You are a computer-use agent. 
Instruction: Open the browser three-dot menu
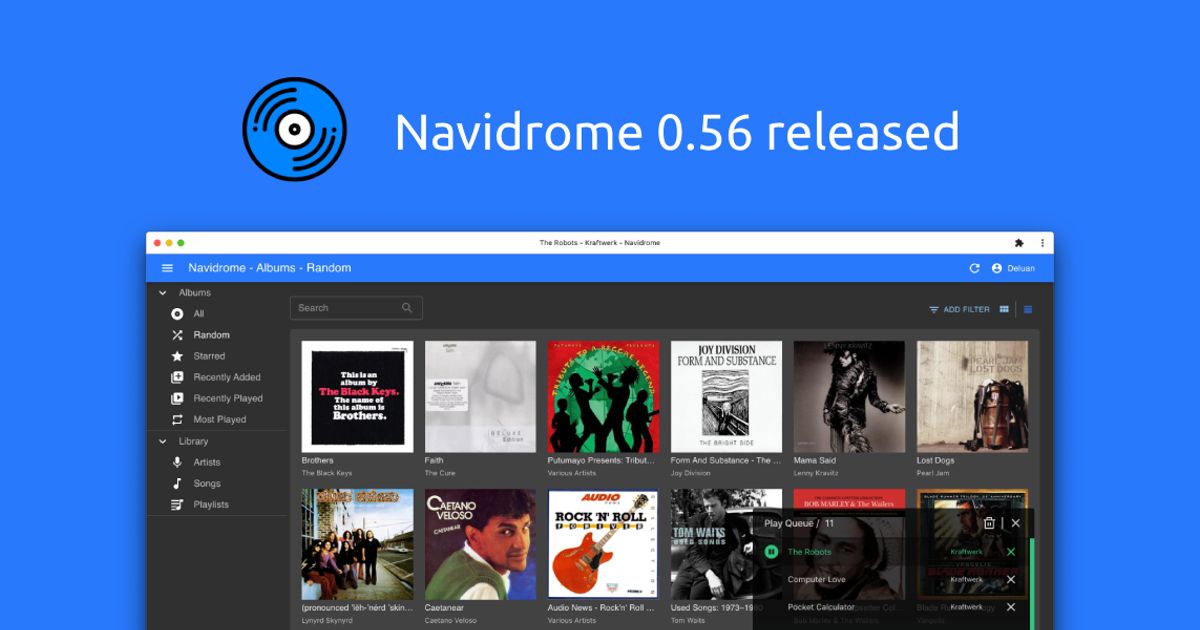tap(1042, 243)
